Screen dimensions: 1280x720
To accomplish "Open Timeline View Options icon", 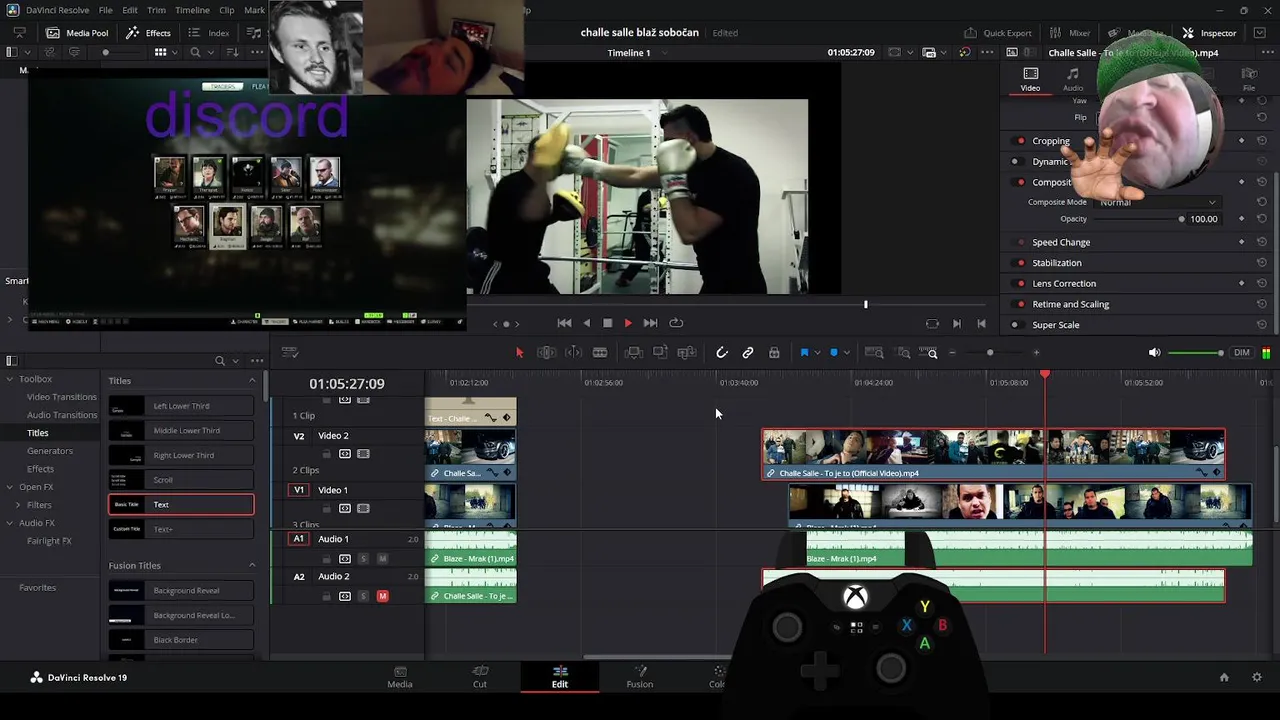I will click(290, 352).
